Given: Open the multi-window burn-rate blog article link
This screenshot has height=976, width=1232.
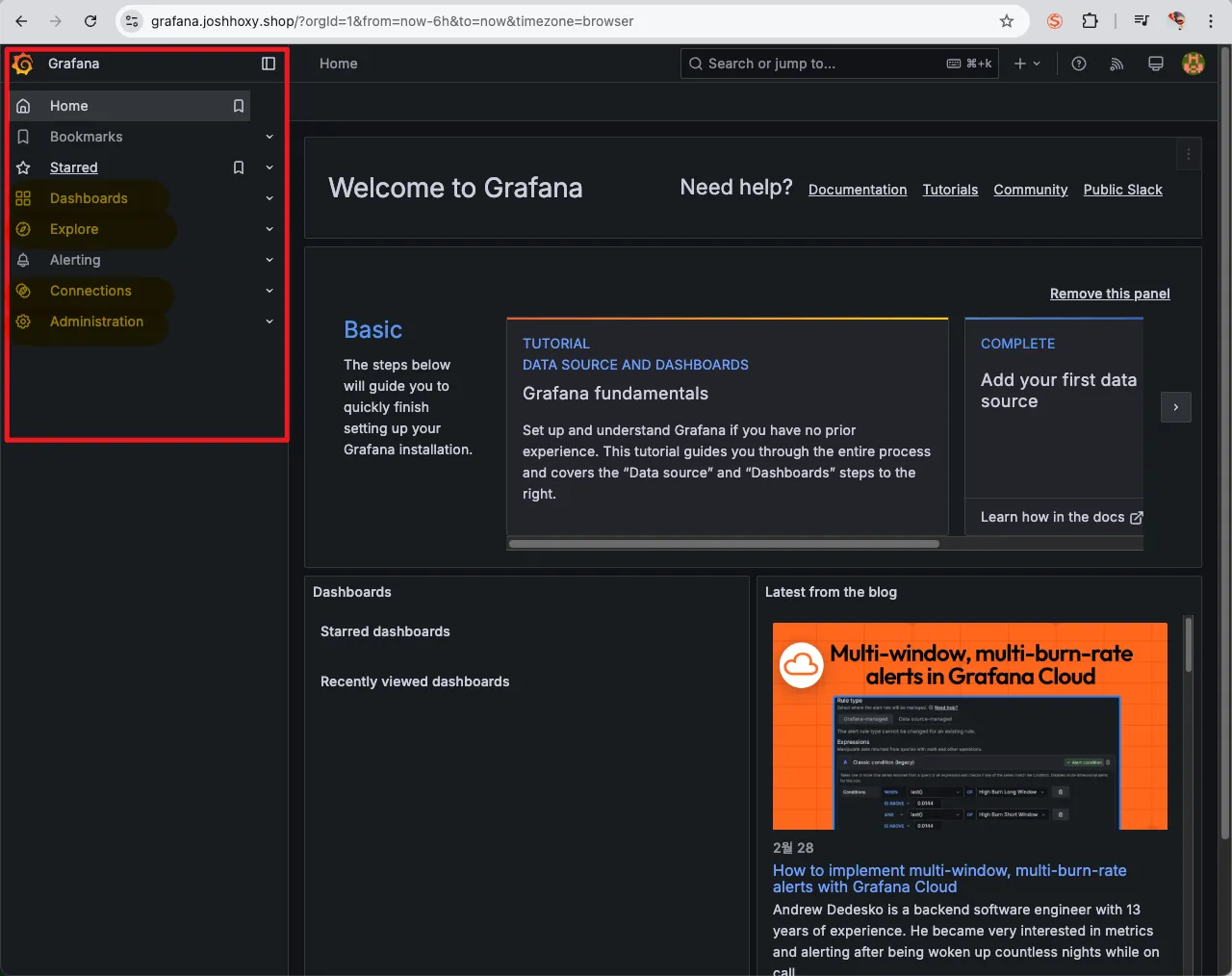Looking at the screenshot, I should (x=950, y=879).
